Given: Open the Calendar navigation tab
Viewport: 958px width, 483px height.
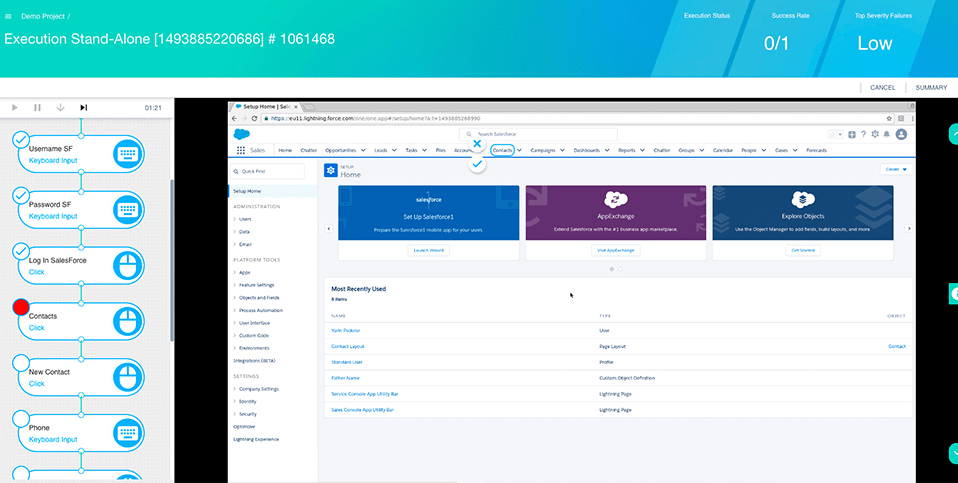Looking at the screenshot, I should (x=723, y=150).
